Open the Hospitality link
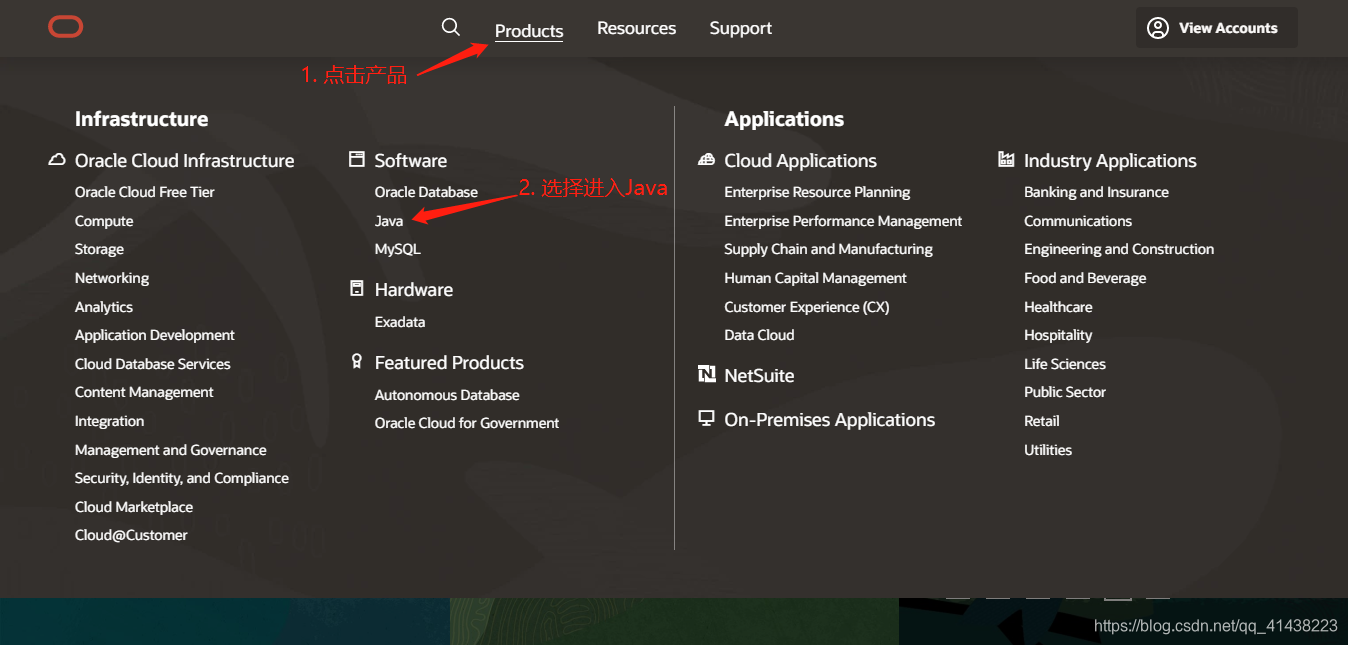Screen dimensions: 1348x645 1058,335
